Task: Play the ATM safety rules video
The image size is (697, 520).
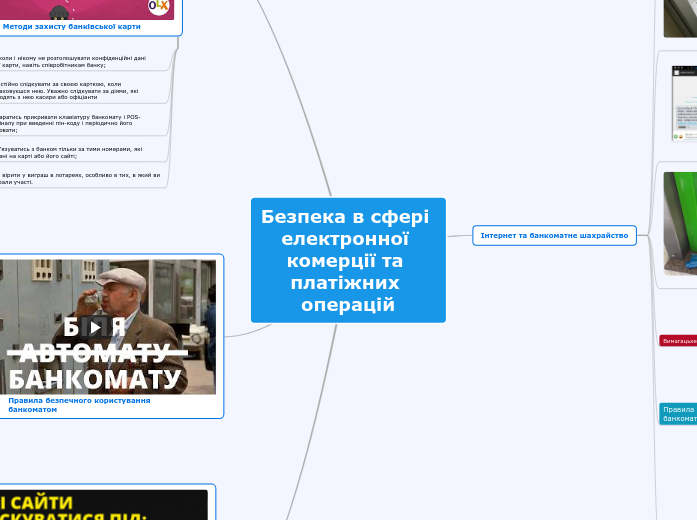Action: 95,326
